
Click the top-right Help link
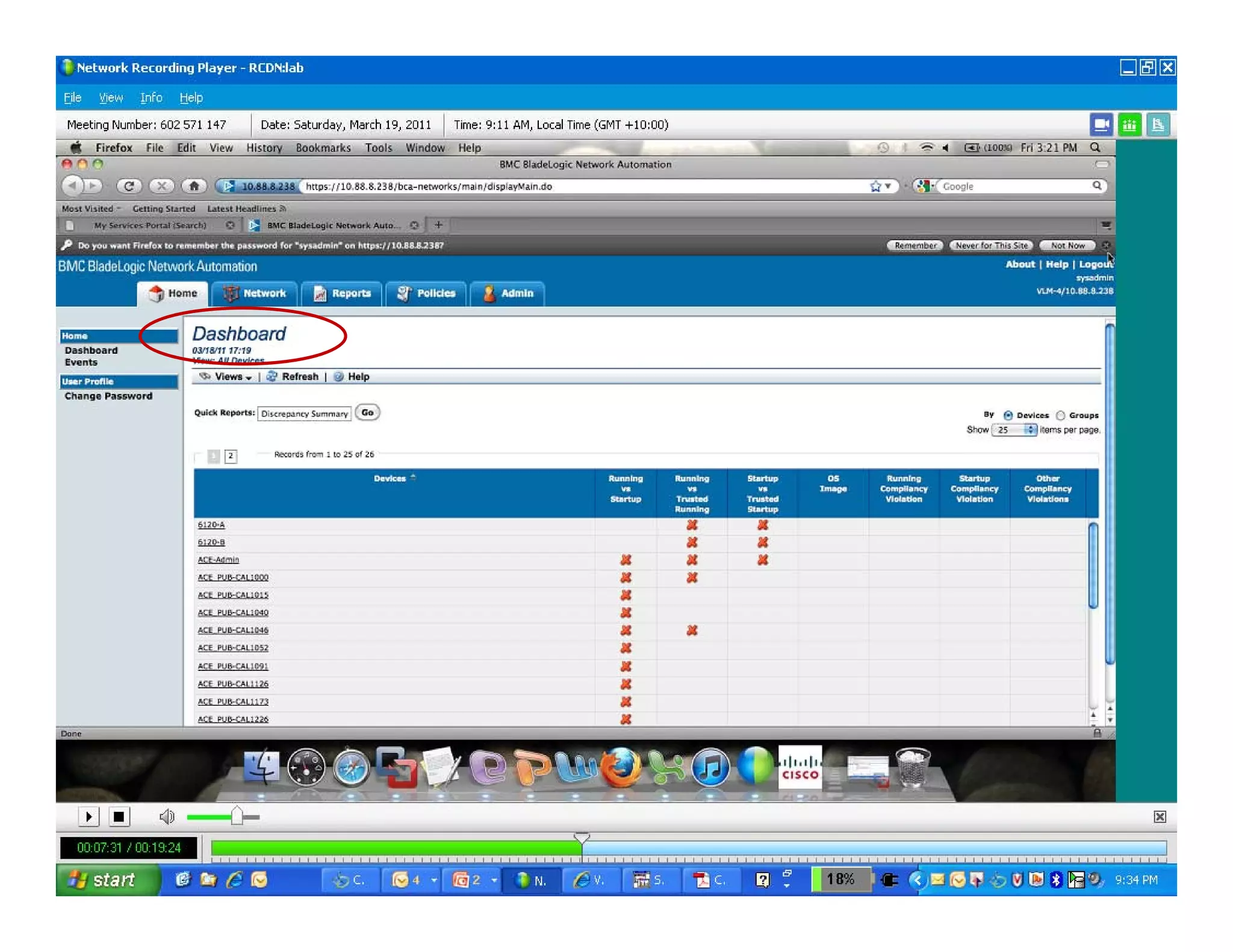coord(1057,264)
